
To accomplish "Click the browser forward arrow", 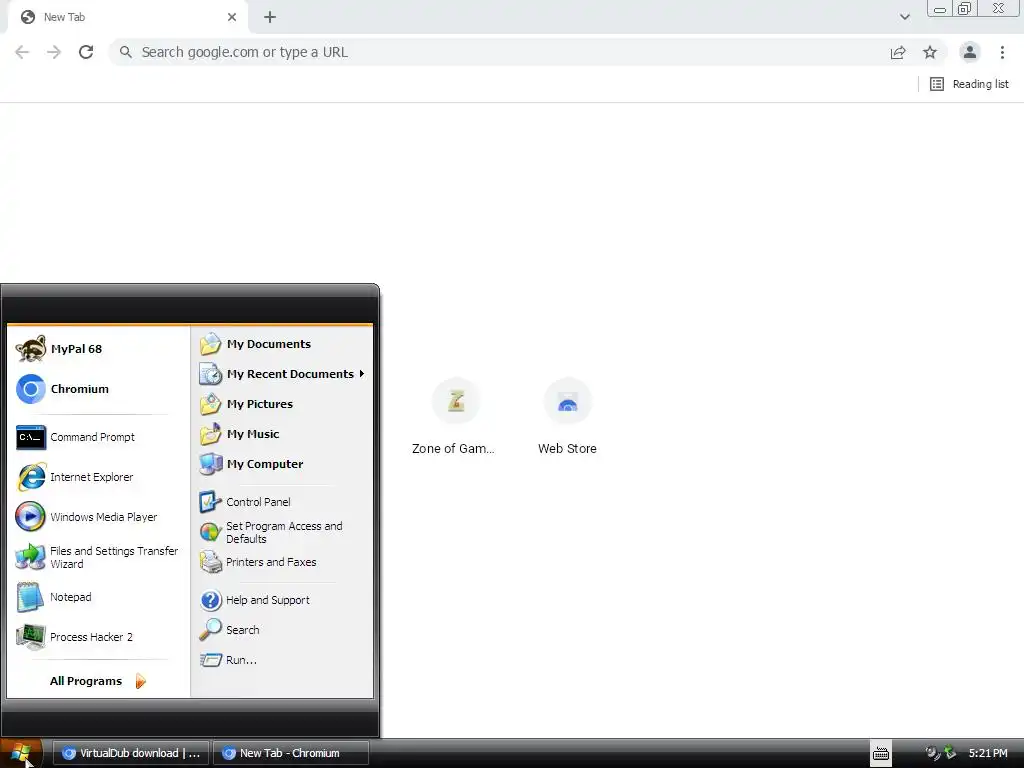I will 54,52.
